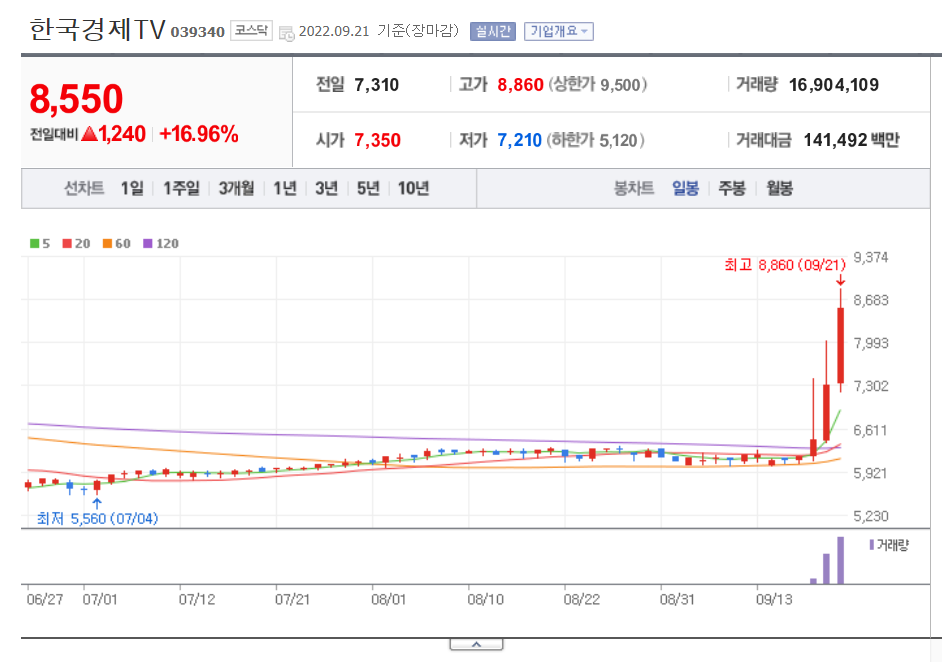Click the stock code 039340
942x662 pixels.
pos(198,32)
